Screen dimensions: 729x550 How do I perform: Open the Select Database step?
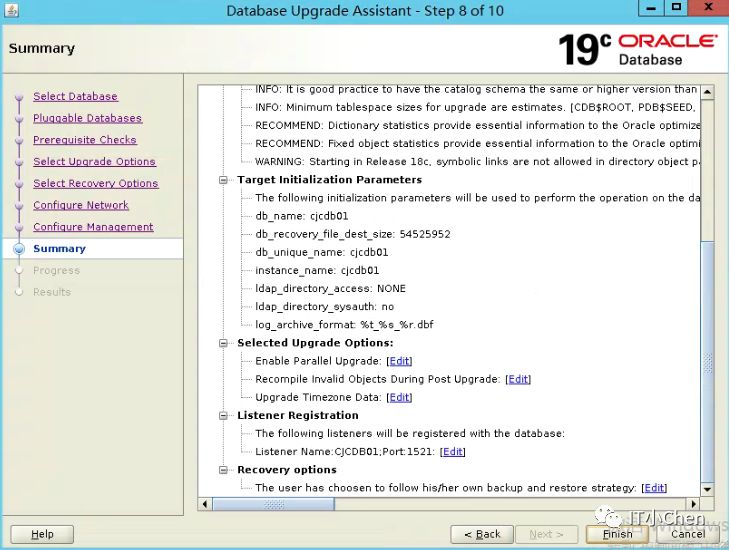[75, 96]
